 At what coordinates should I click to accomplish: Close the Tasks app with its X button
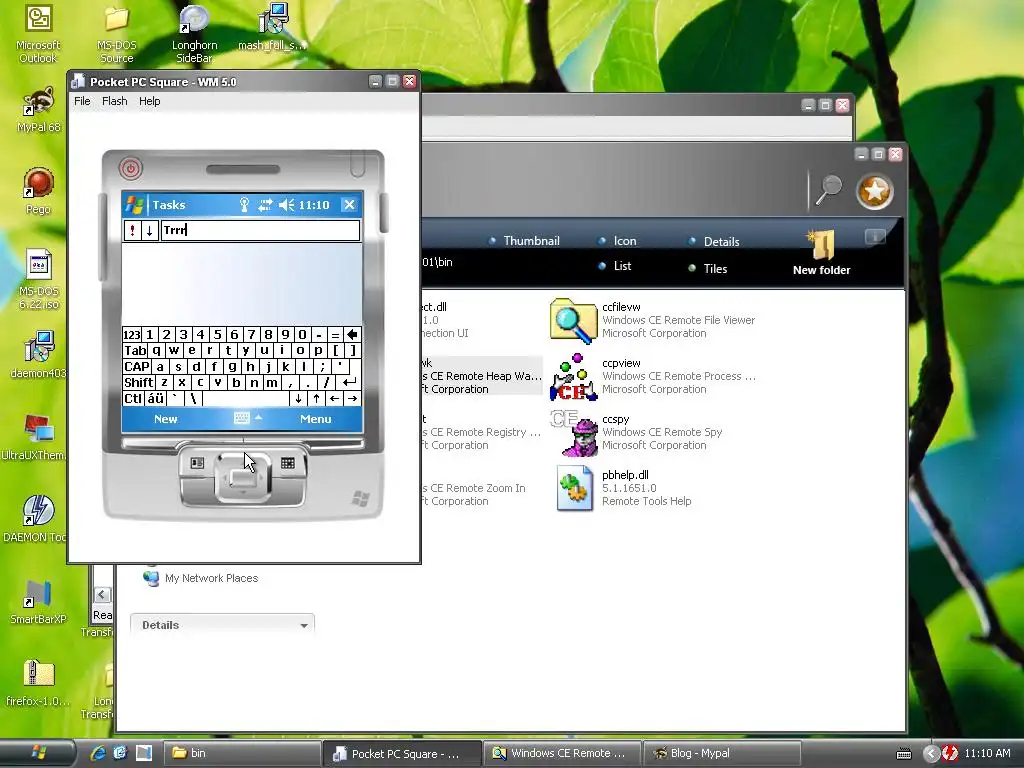[x=349, y=205]
